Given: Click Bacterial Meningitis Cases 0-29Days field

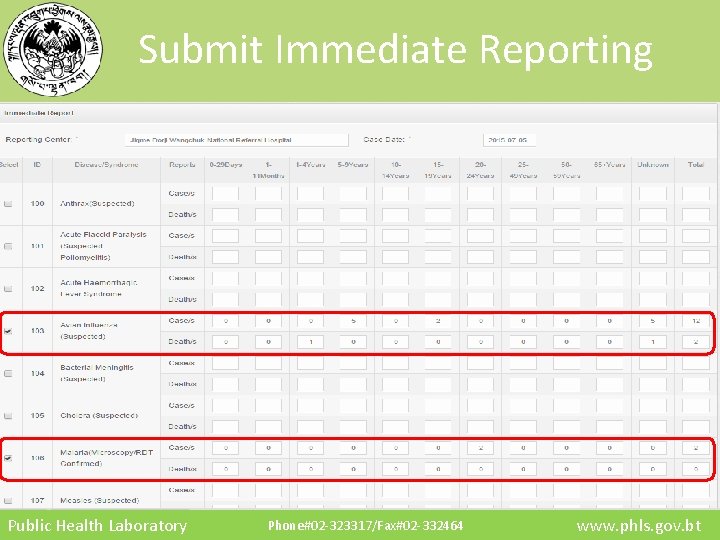Looking at the screenshot, I should [225, 363].
